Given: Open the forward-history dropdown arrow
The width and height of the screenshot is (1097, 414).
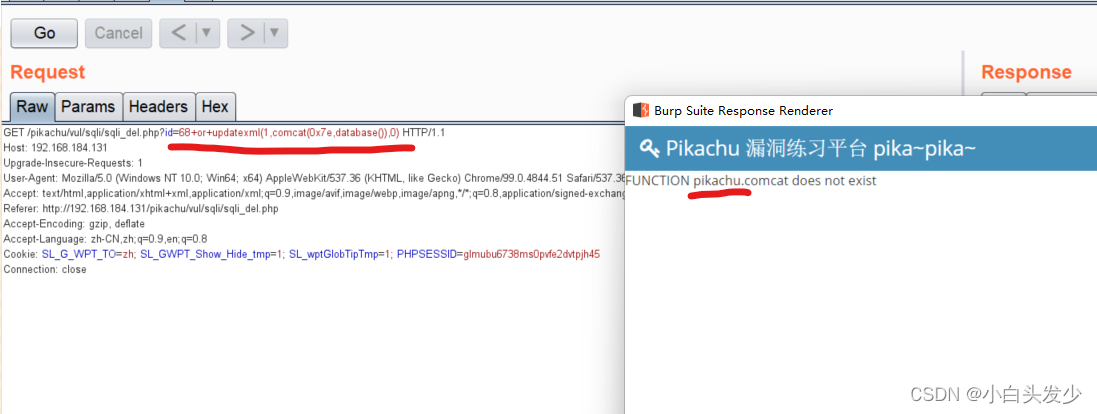Looking at the screenshot, I should 276,33.
